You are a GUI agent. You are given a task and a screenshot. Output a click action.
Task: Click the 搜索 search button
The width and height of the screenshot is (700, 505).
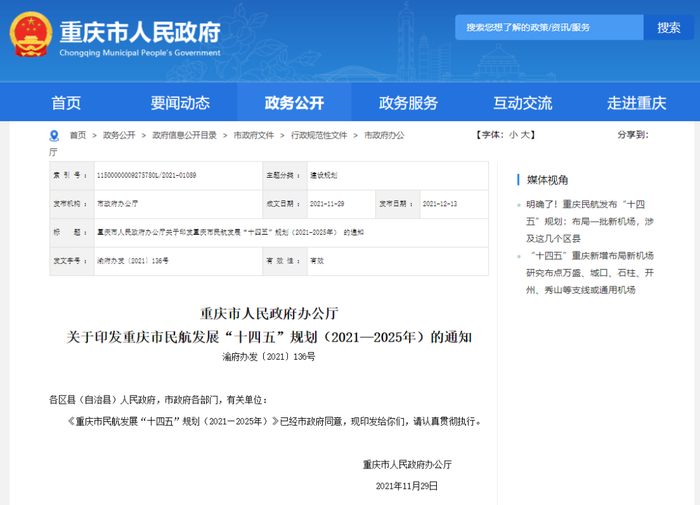(x=668, y=27)
